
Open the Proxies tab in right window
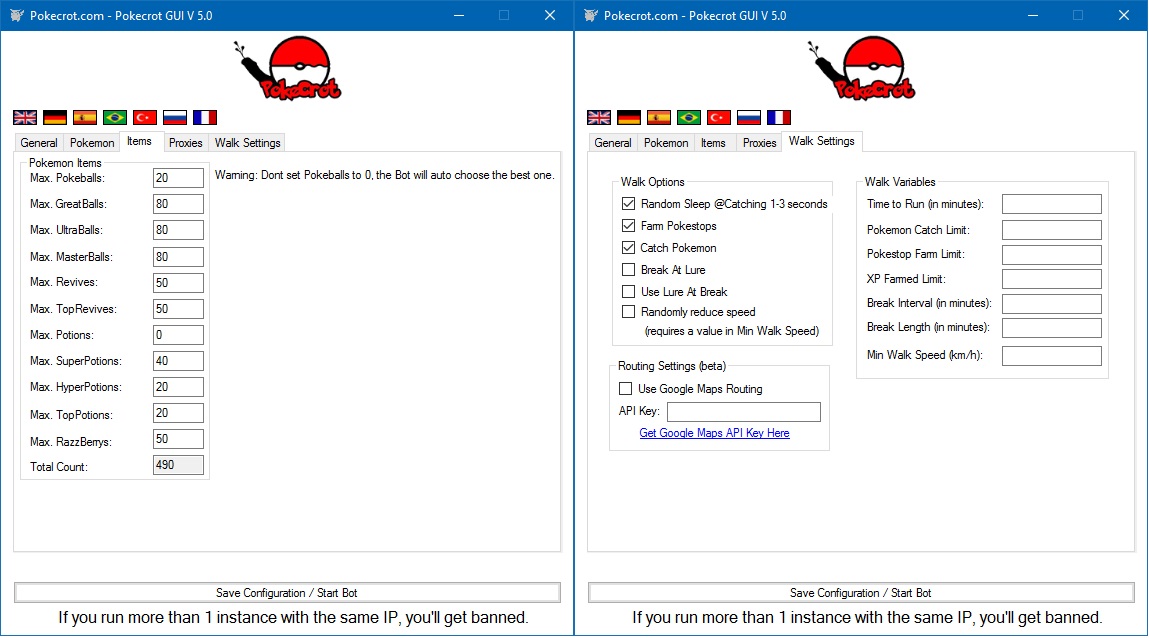759,143
